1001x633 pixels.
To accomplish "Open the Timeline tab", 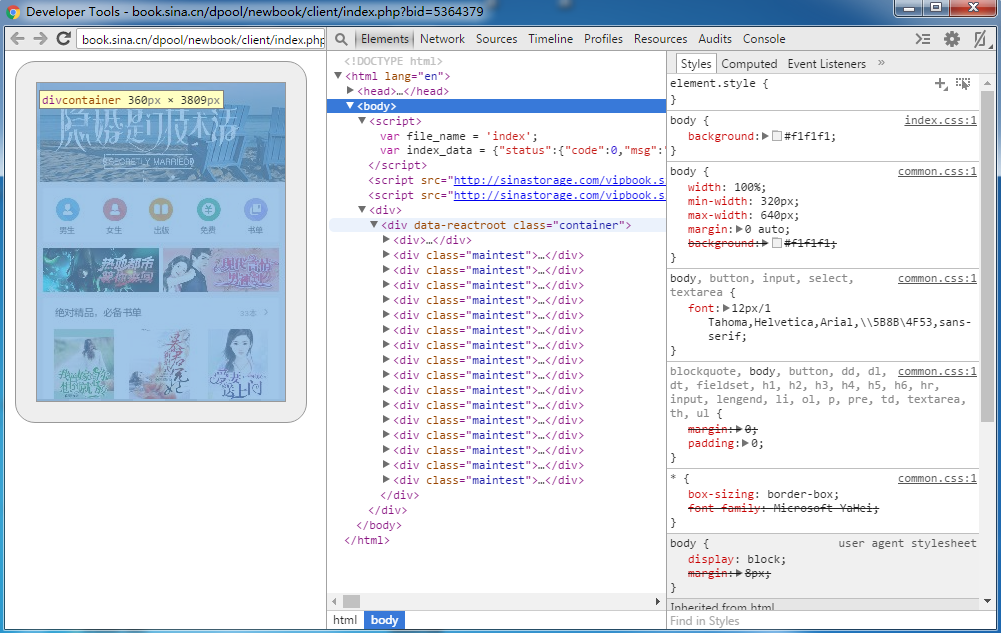I will click(x=550, y=39).
